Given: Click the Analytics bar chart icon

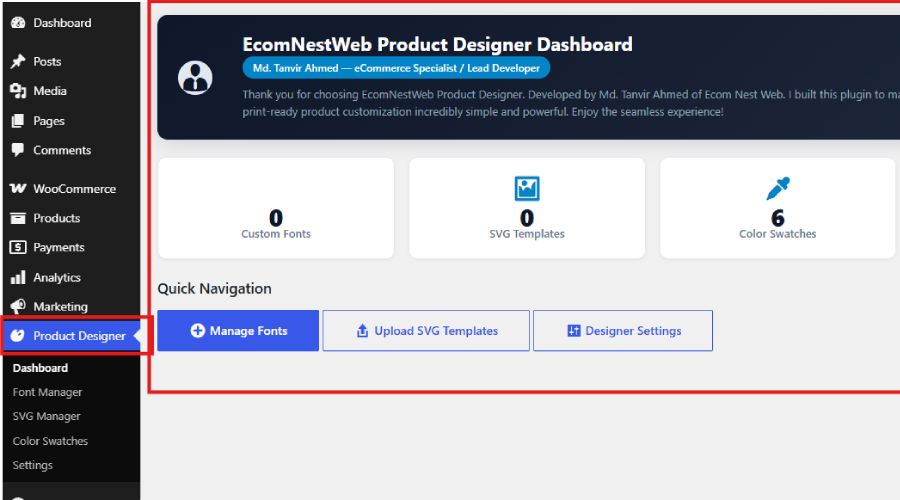Looking at the screenshot, I should [x=18, y=277].
